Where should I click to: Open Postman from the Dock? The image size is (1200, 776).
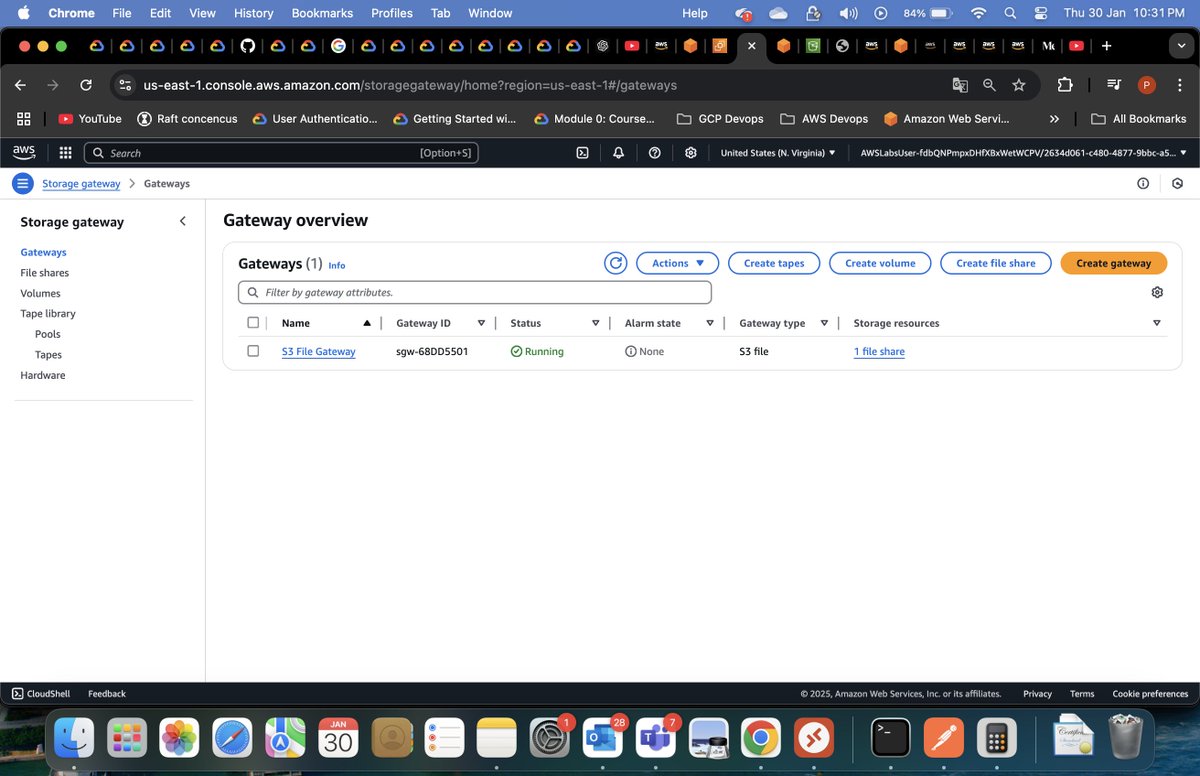coord(943,738)
